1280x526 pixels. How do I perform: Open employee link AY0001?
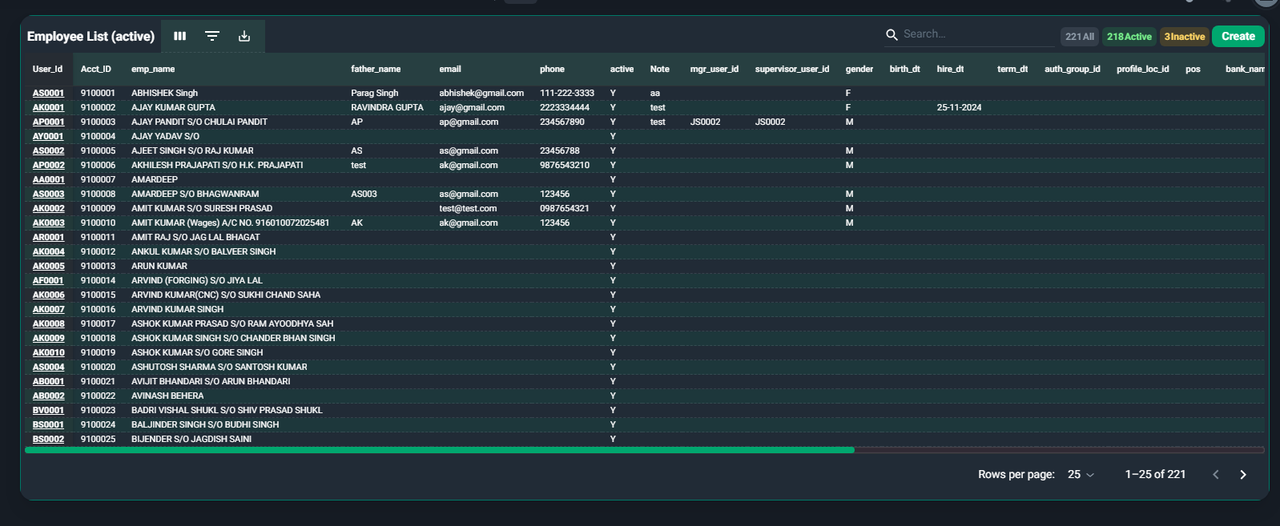[48, 136]
